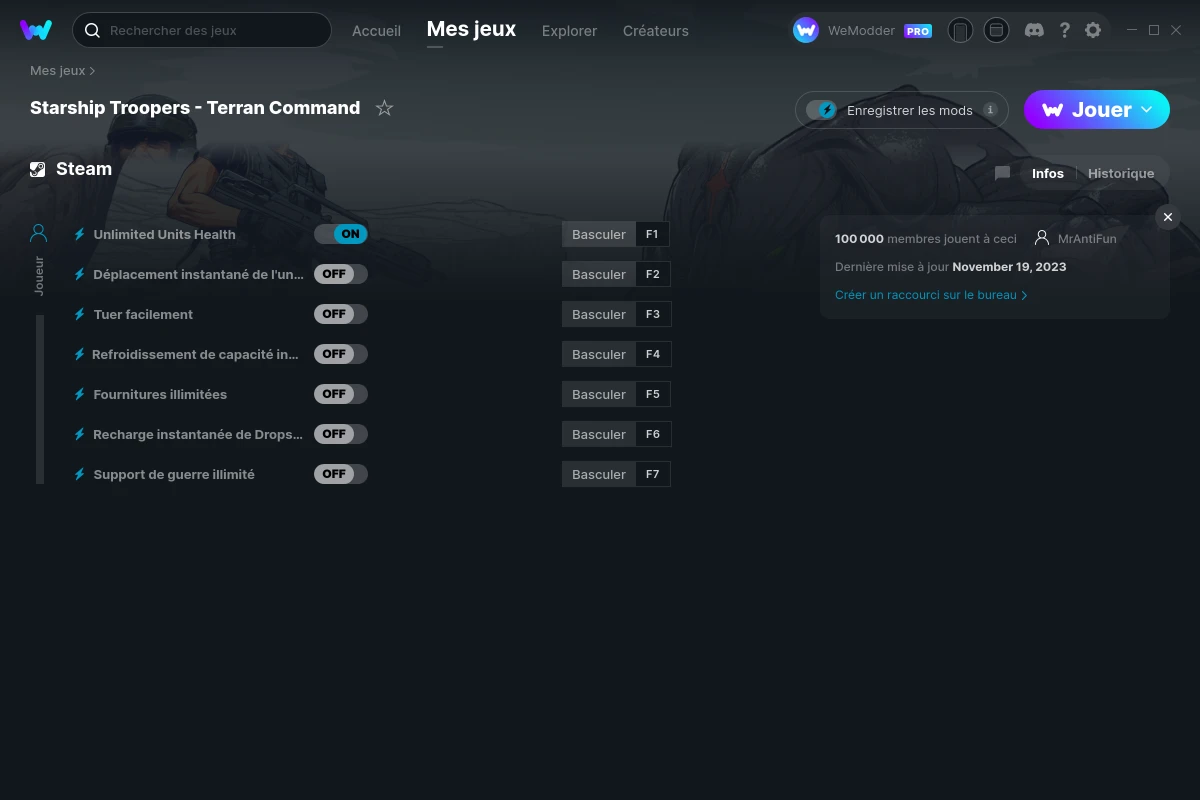Viewport: 1200px width, 800px height.
Task: Click the Support de guerre illimité label
Action: (x=174, y=474)
